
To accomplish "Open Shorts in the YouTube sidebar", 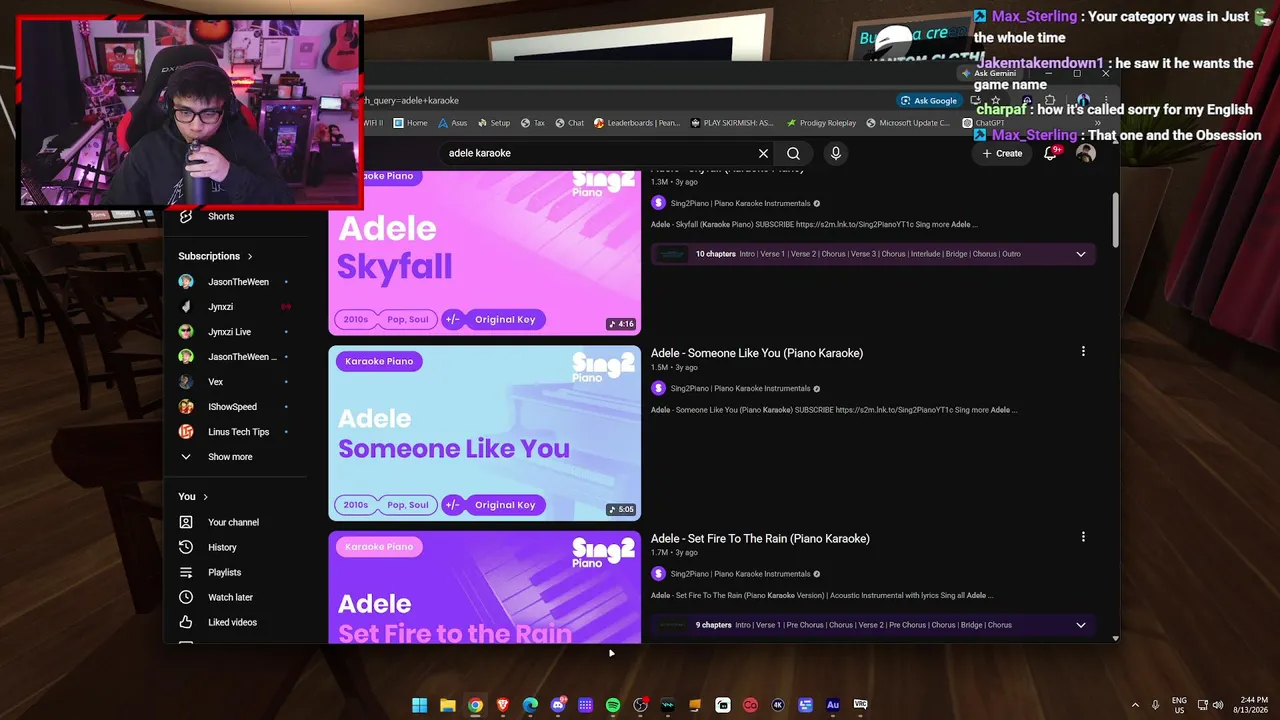I will point(221,217).
